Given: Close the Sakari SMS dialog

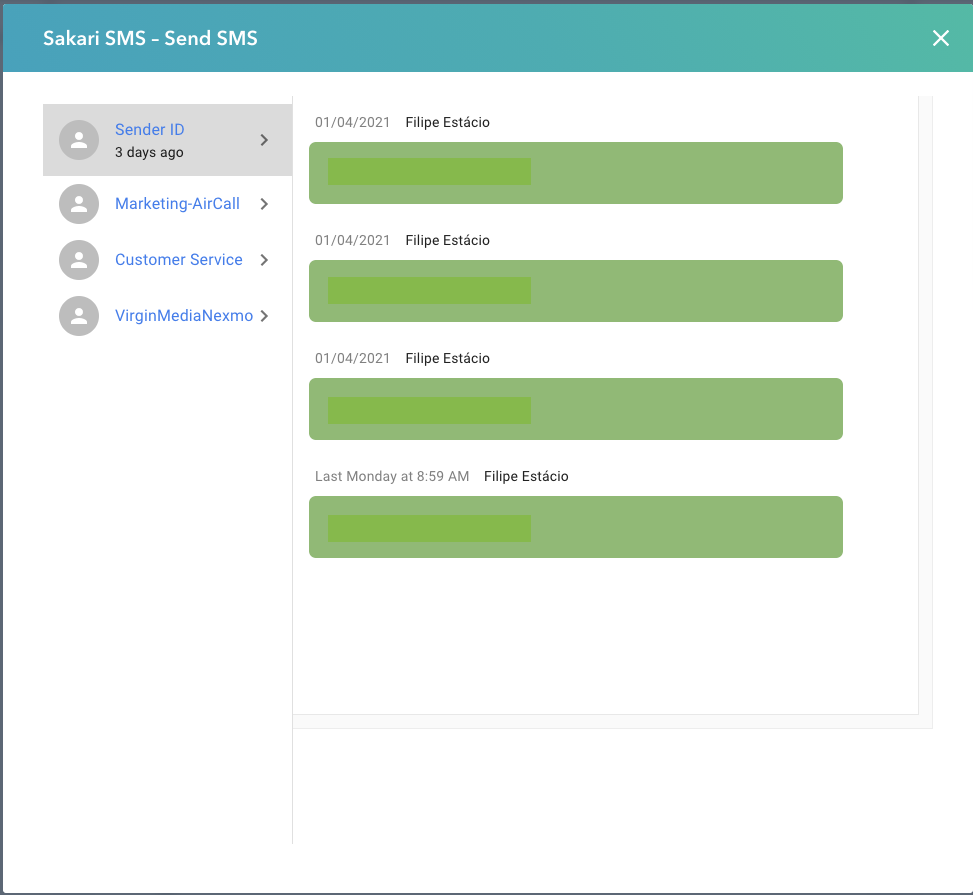Looking at the screenshot, I should (x=941, y=38).
